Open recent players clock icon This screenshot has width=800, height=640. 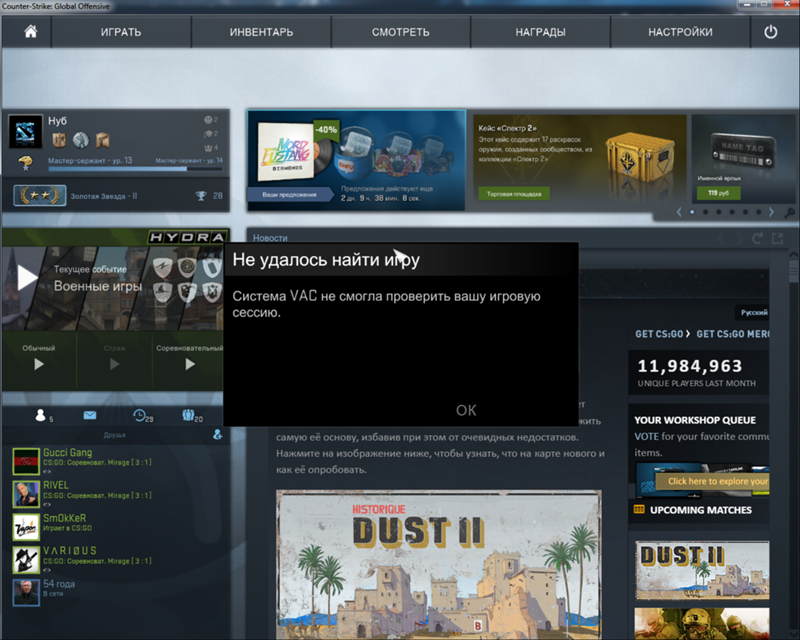coord(142,416)
